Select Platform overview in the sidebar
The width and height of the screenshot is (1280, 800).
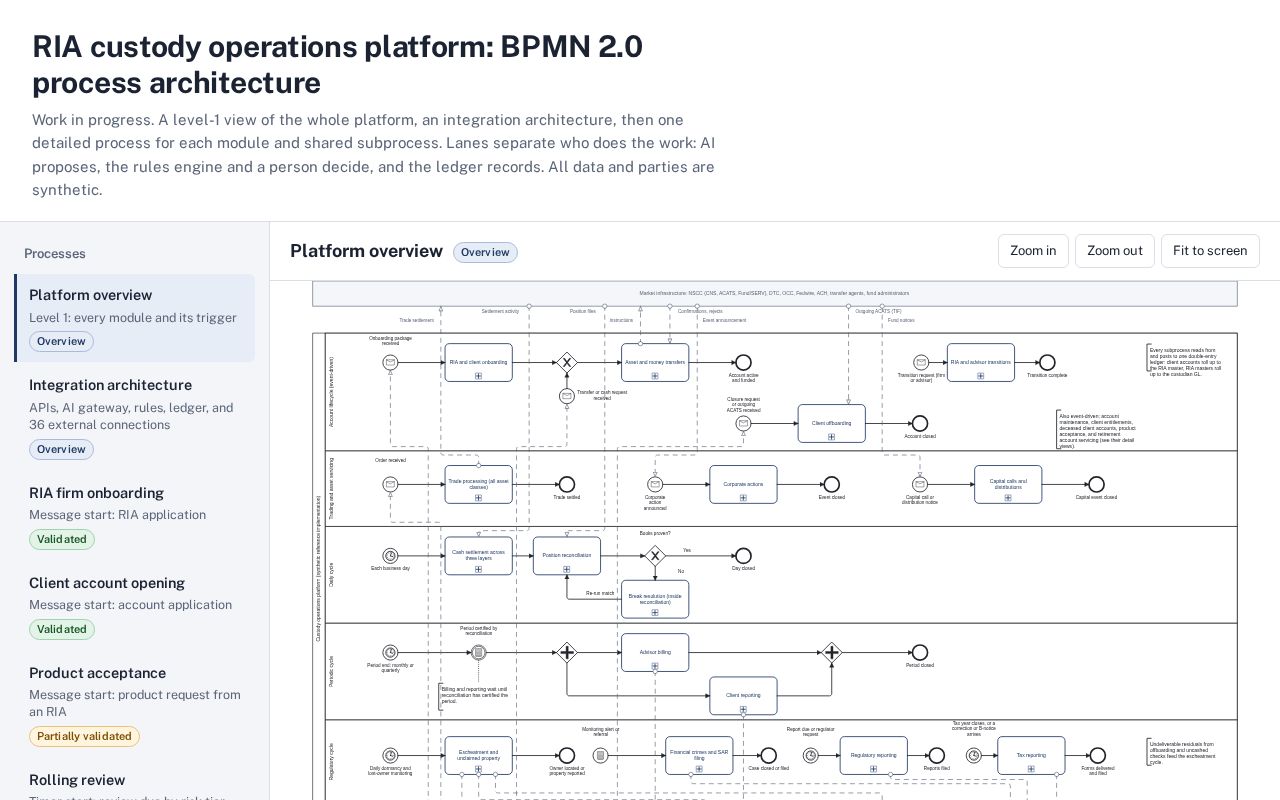(135, 318)
